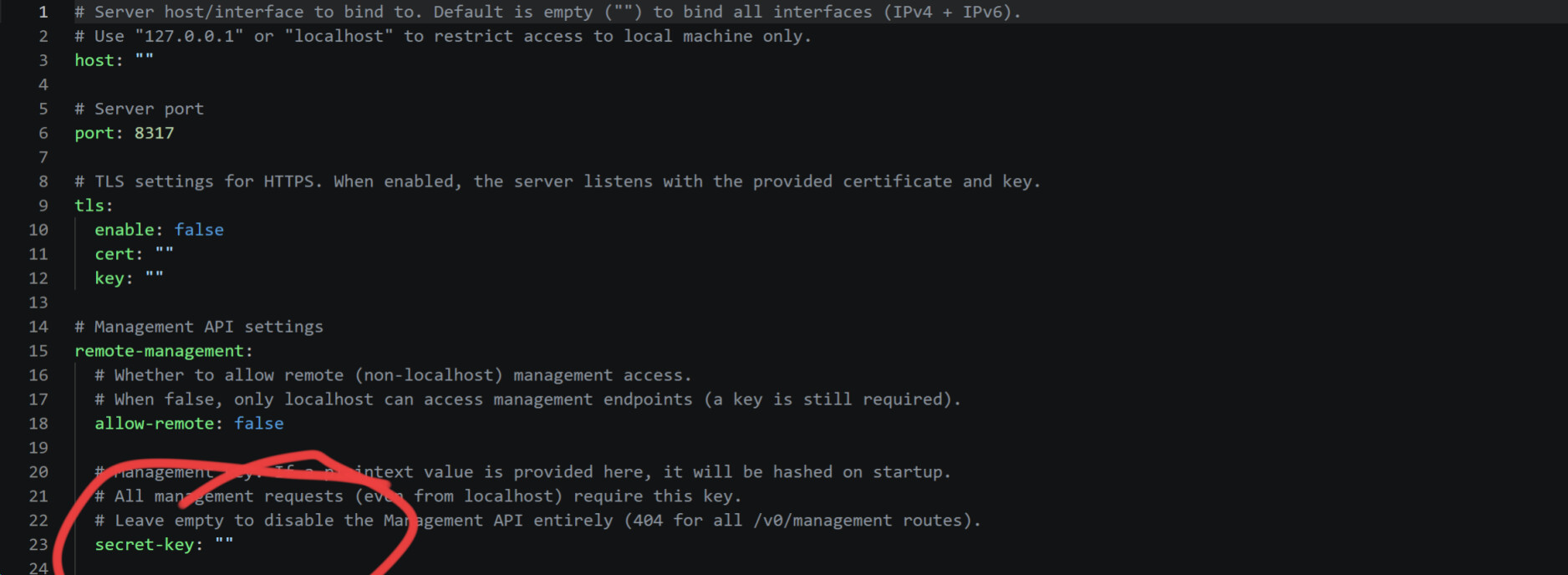Click the 'tls' key
Viewport: 1568px width, 575px height.
(x=89, y=206)
